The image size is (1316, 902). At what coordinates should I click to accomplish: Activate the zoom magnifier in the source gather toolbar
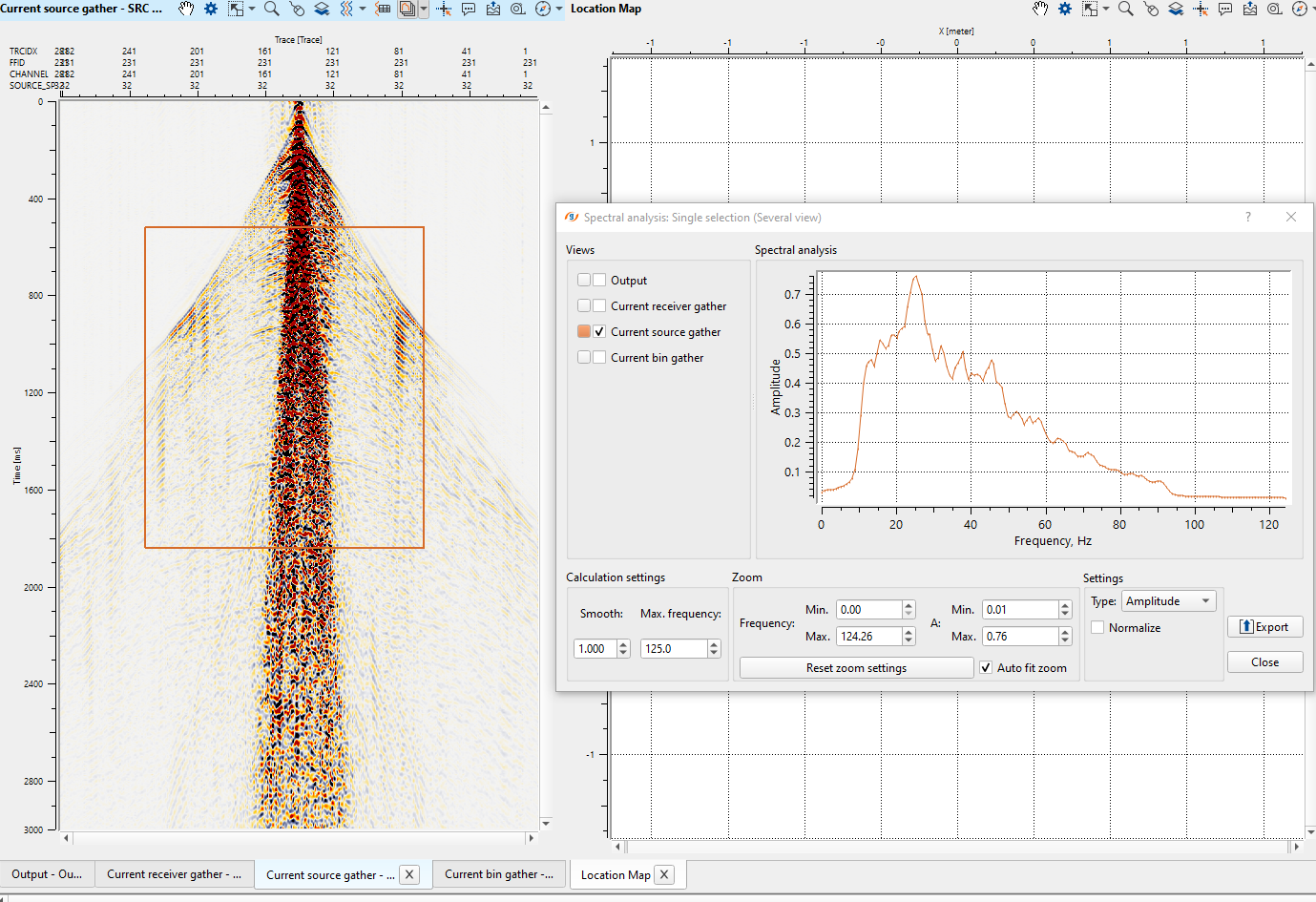click(272, 9)
